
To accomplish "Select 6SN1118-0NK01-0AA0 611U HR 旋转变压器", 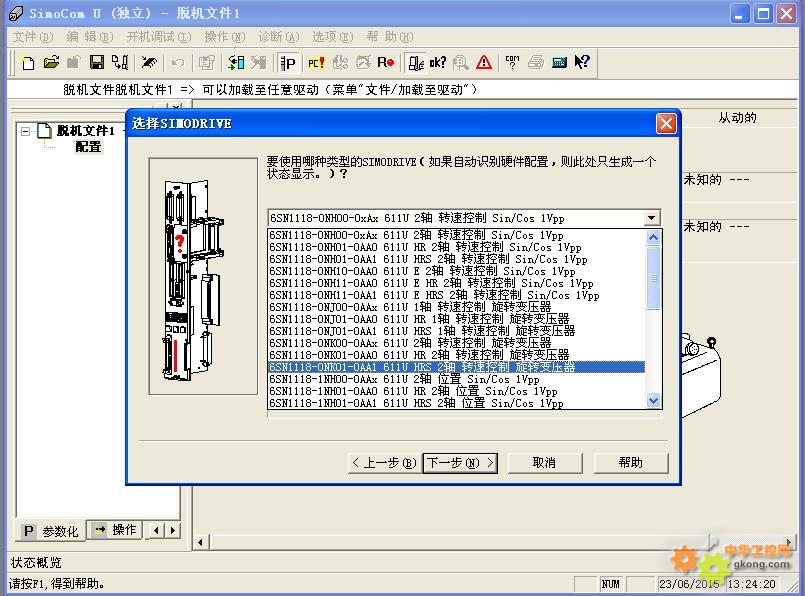I will (x=456, y=355).
